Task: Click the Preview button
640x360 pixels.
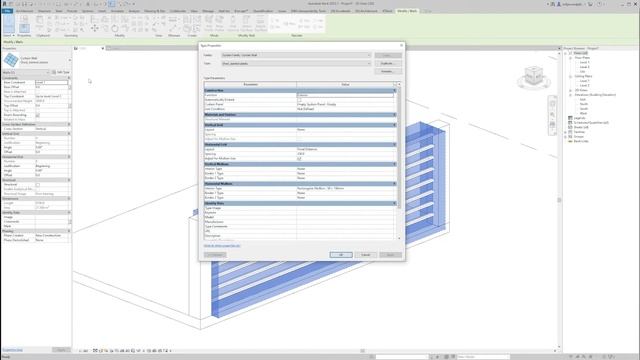Action: coord(215,255)
